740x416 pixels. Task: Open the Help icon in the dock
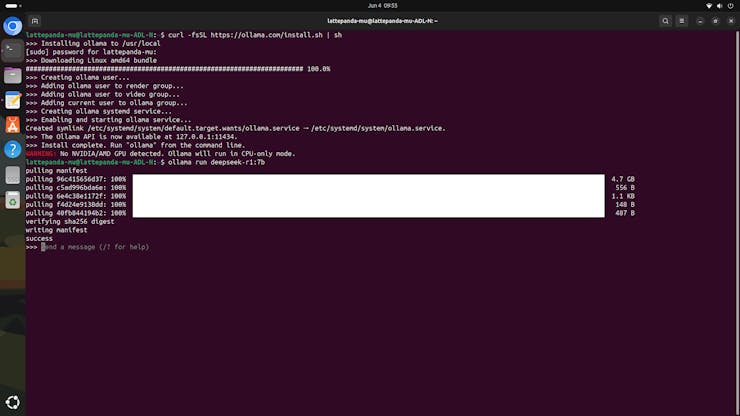tap(13, 150)
